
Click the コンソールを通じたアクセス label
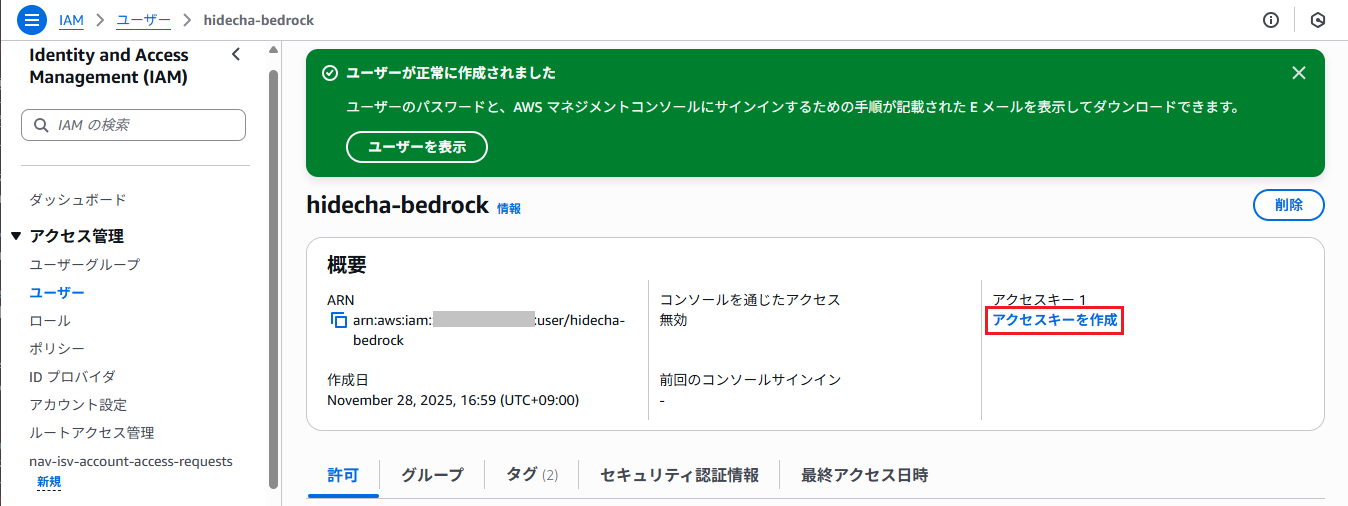coord(750,300)
